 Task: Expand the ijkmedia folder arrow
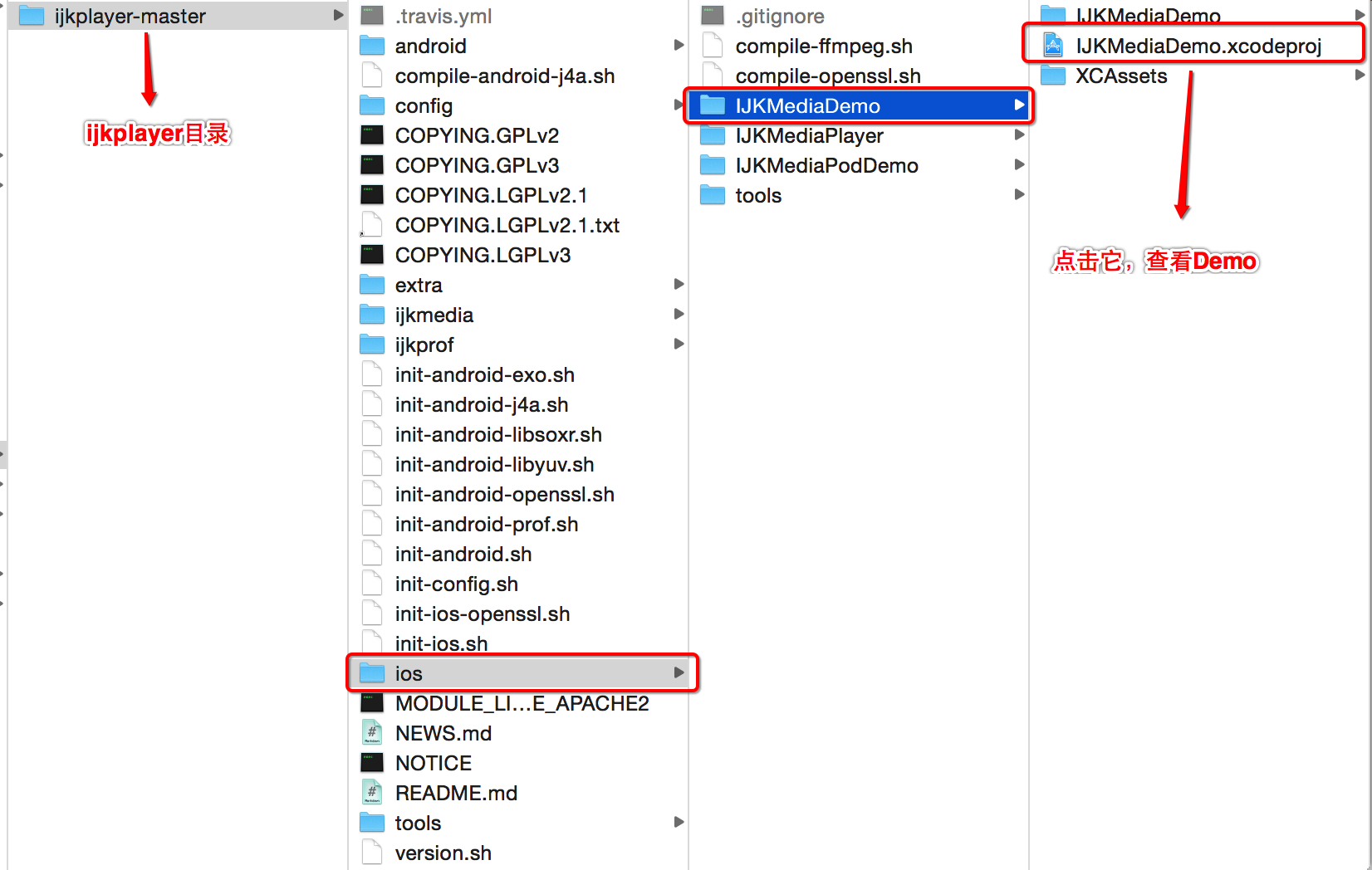pos(679,314)
